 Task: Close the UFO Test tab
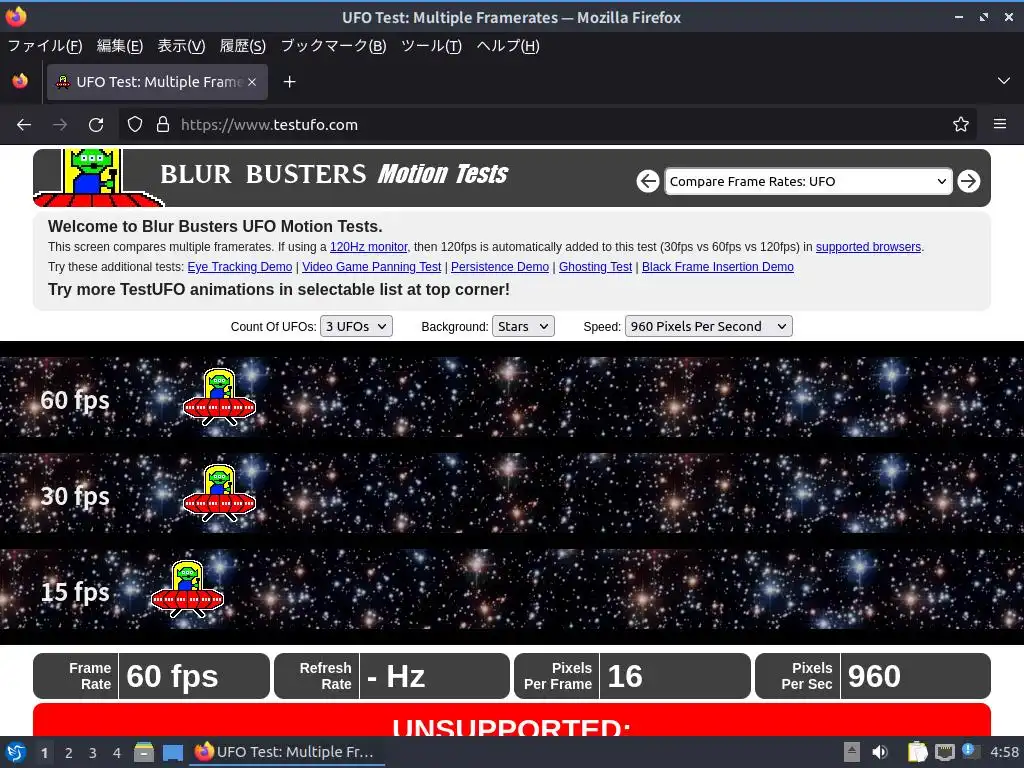click(252, 82)
